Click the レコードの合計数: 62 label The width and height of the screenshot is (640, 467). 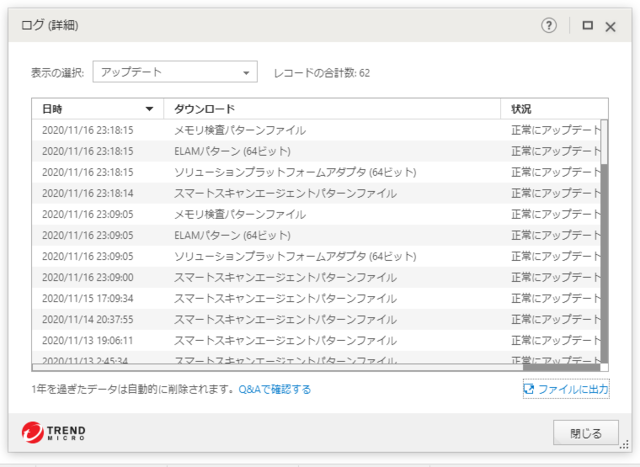pyautogui.click(x=322, y=73)
